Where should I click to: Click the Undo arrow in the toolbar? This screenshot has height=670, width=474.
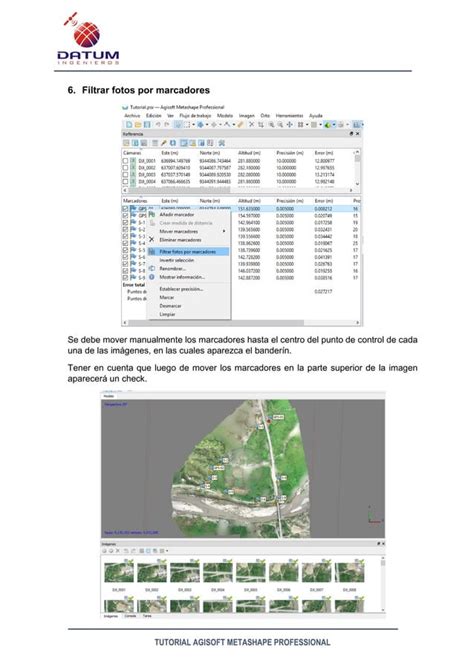tap(158, 124)
